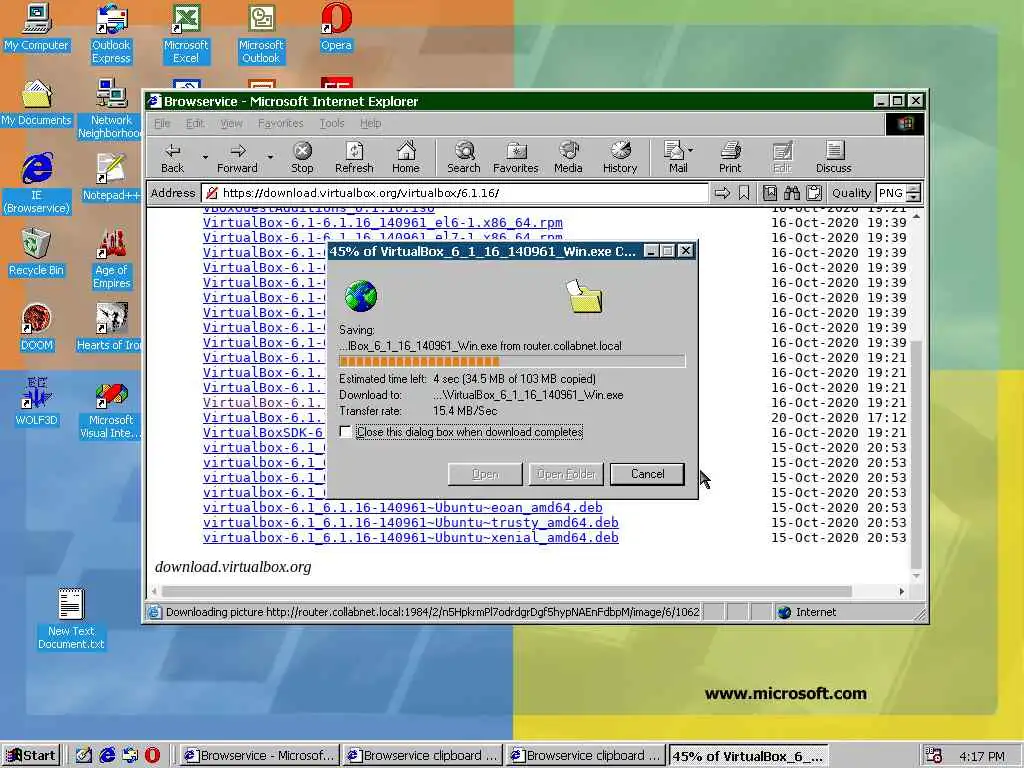Go to the Home page
1024x768 pixels.
click(406, 157)
